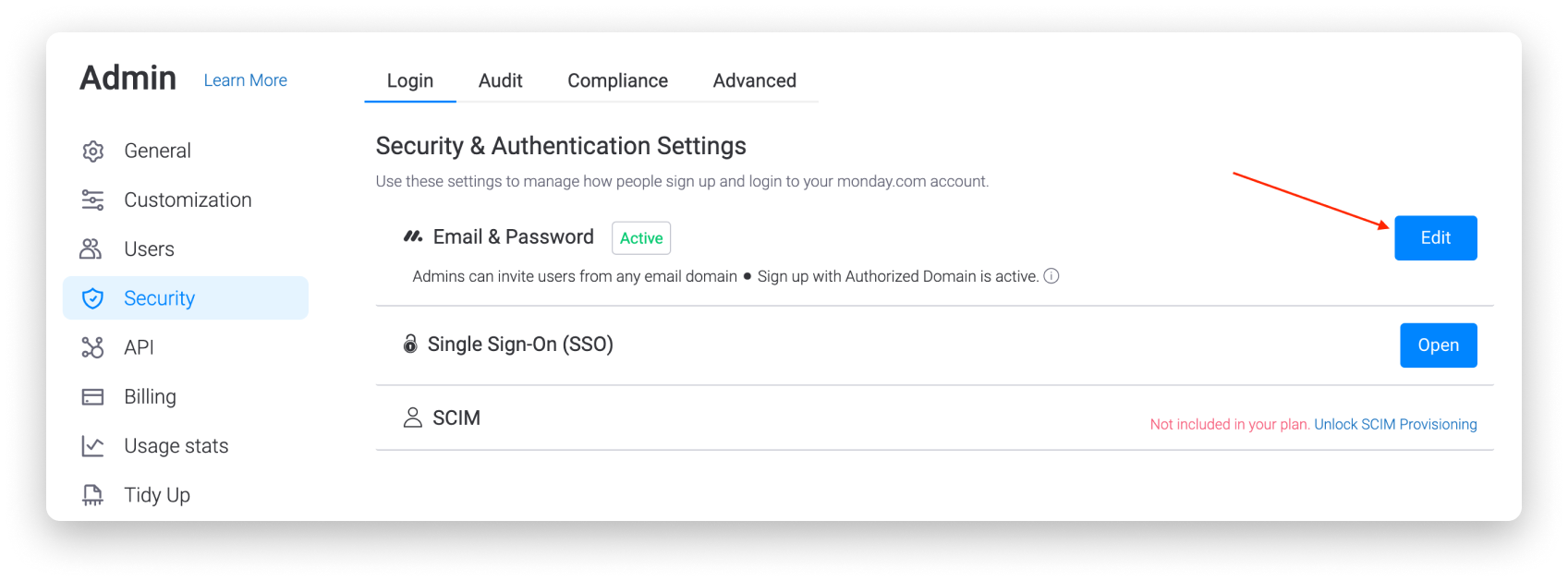Select the Login tab

410,81
